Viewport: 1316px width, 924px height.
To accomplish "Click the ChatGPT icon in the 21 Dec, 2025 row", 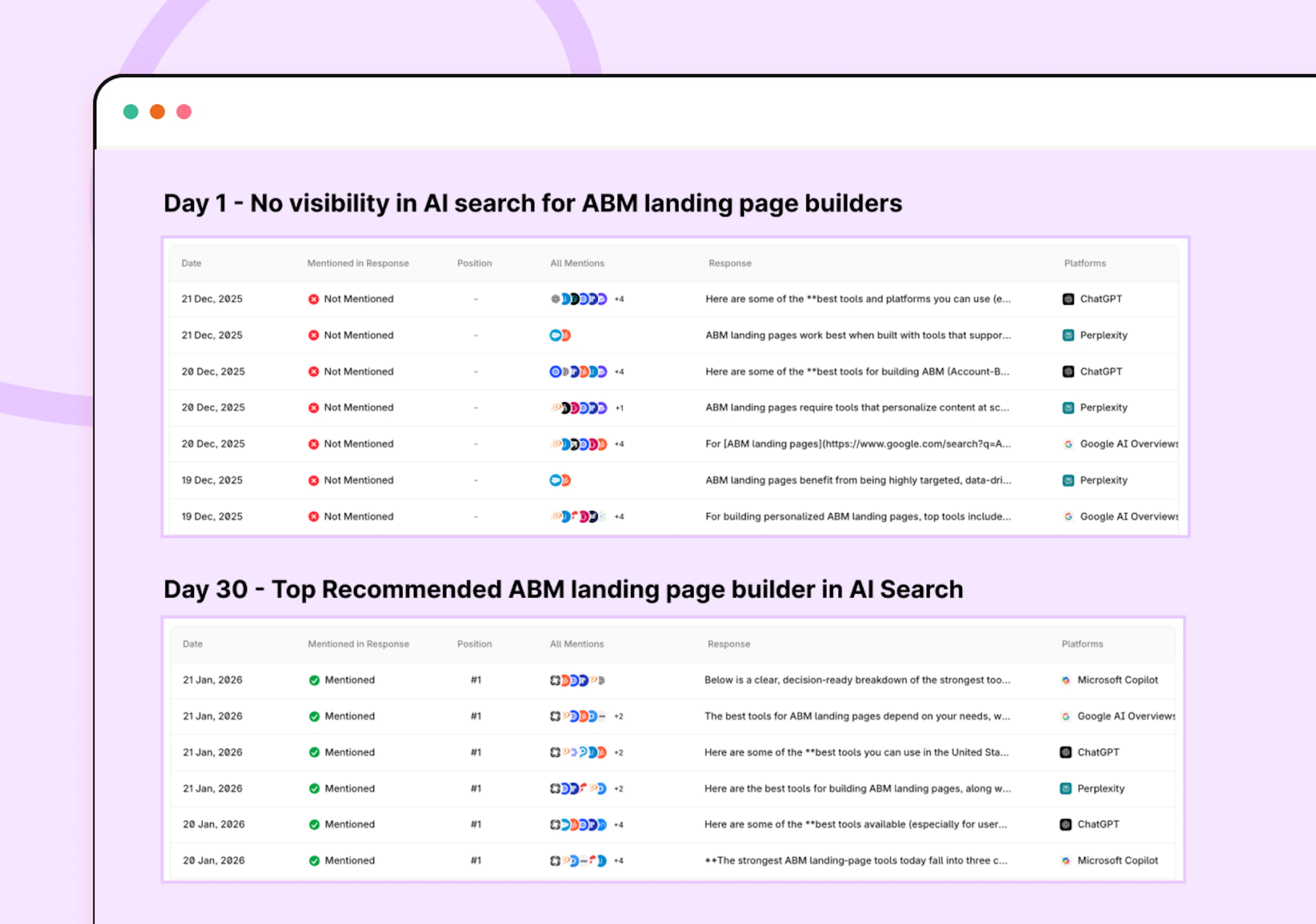I will pyautogui.click(x=1068, y=299).
